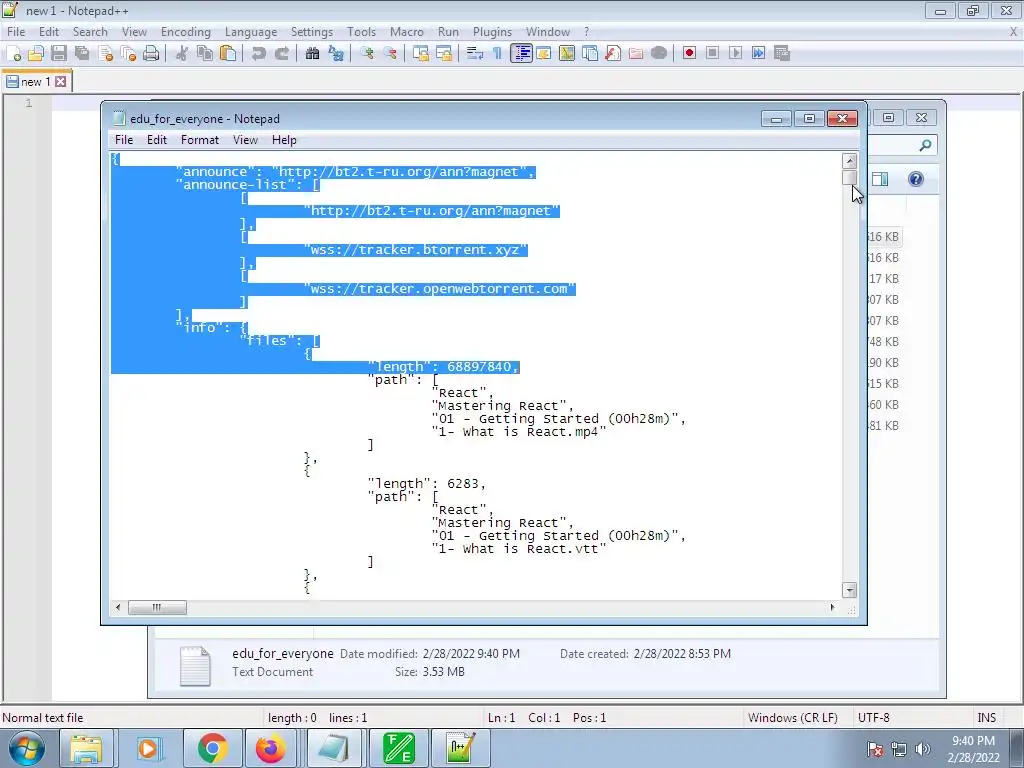Toggle file monitoring (tail) icon
This screenshot has height=768, width=1024.
pyautogui.click(x=659, y=54)
